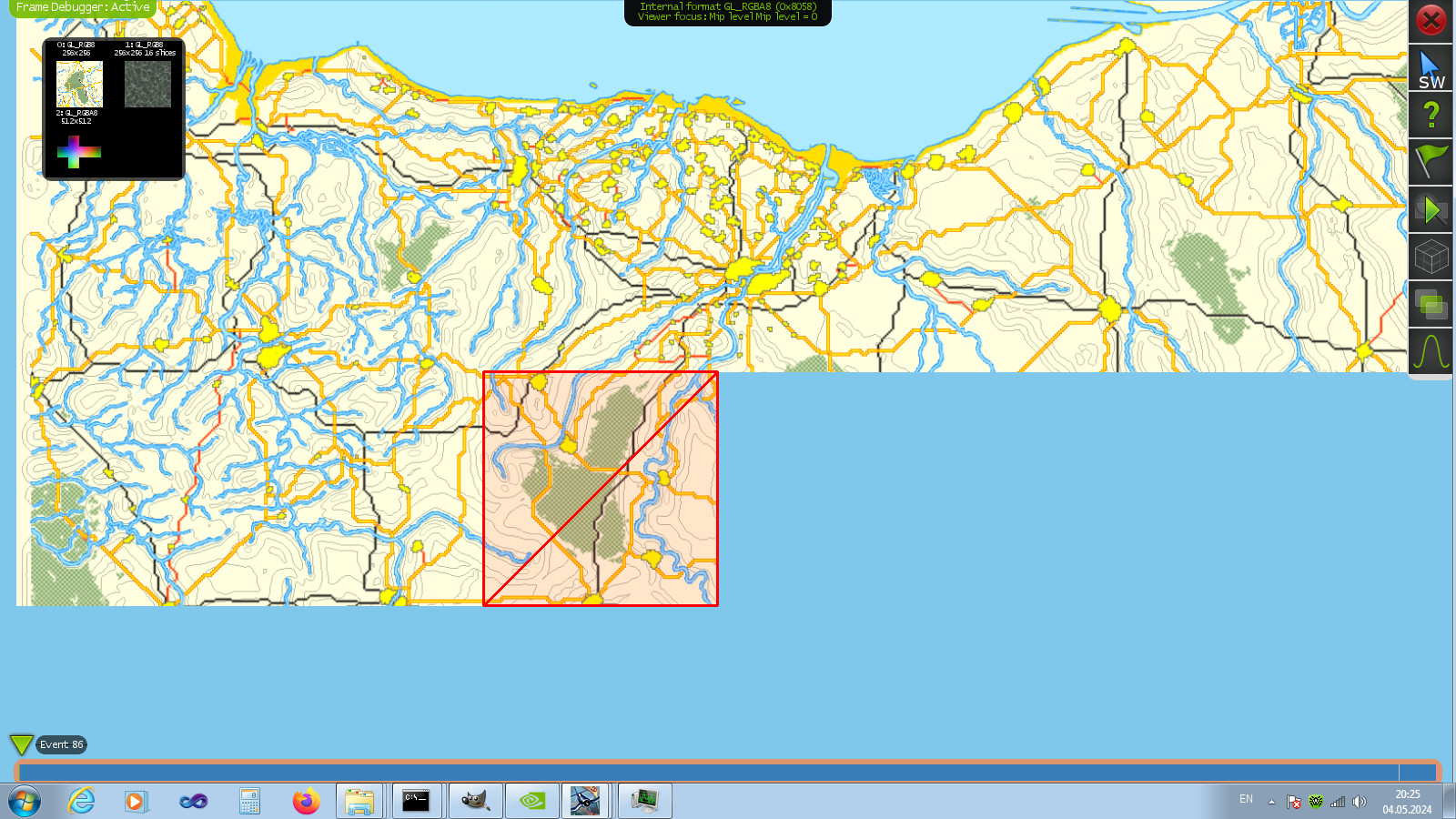
Task: Click the green flag icon in the sidebar
Action: pos(1431,163)
